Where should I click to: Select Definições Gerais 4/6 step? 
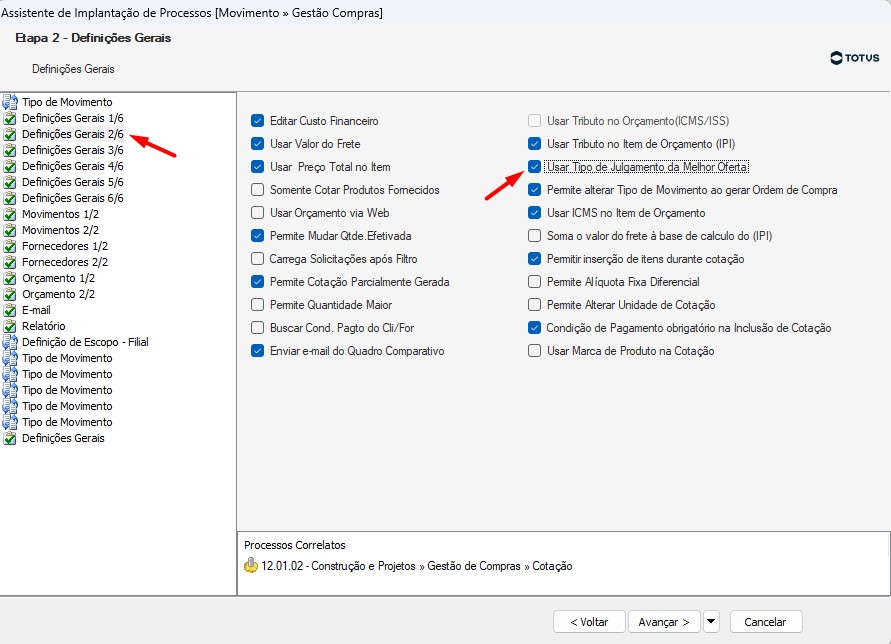point(72,166)
